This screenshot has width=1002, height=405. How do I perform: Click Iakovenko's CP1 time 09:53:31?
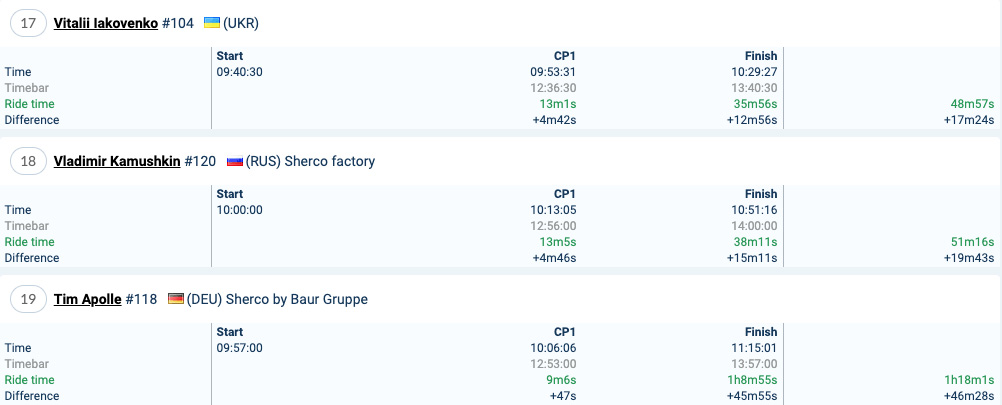click(x=553, y=72)
